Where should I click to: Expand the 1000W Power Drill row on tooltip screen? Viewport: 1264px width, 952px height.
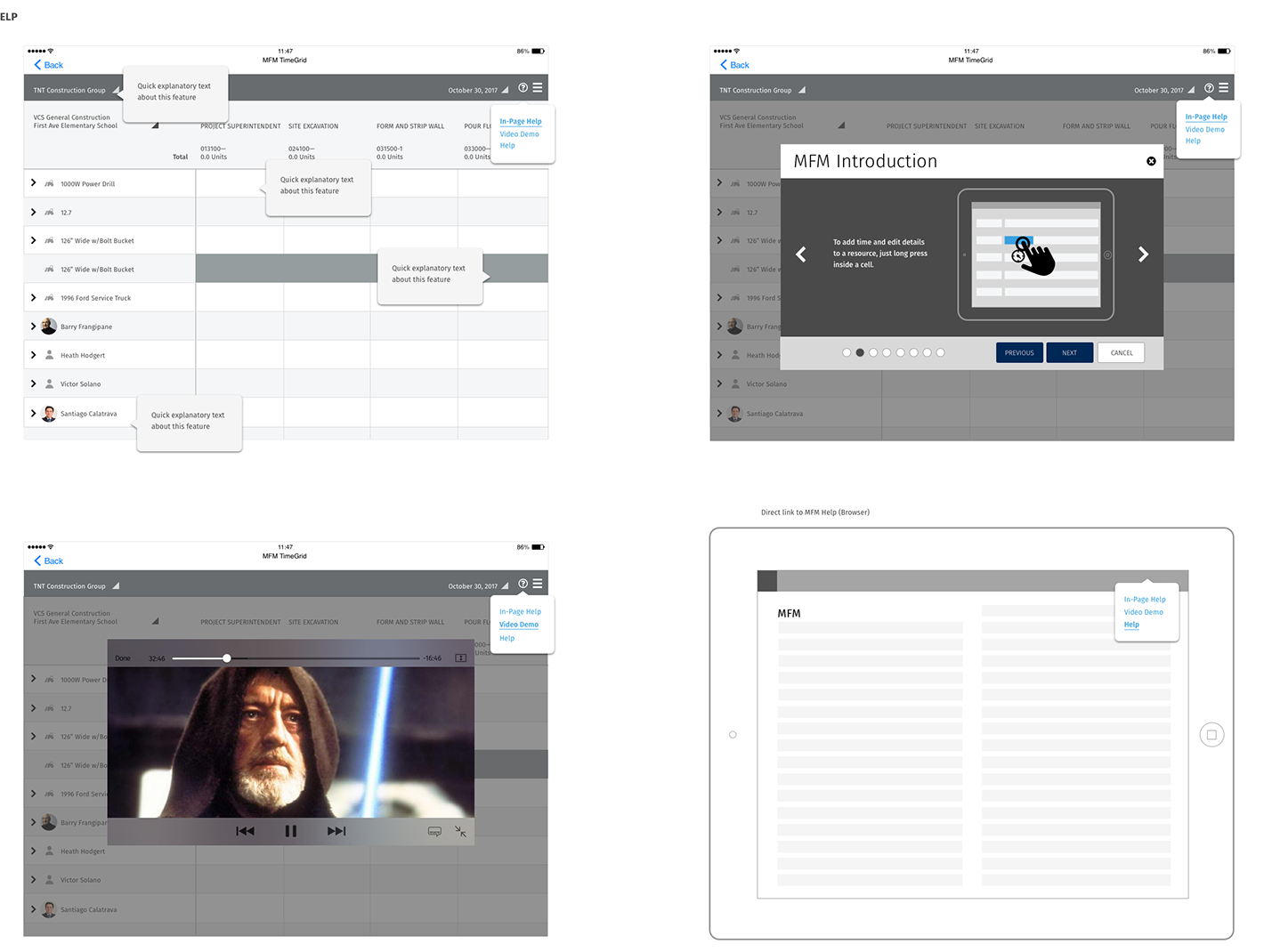34,183
